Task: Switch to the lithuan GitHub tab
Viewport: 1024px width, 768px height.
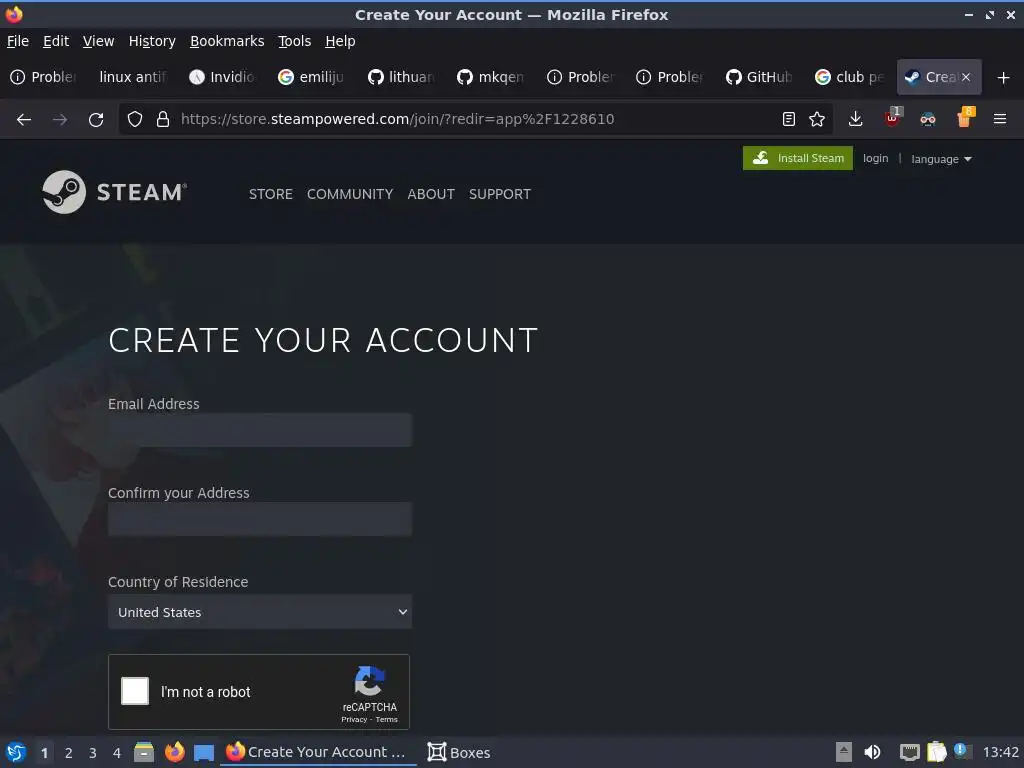Action: 402,77
